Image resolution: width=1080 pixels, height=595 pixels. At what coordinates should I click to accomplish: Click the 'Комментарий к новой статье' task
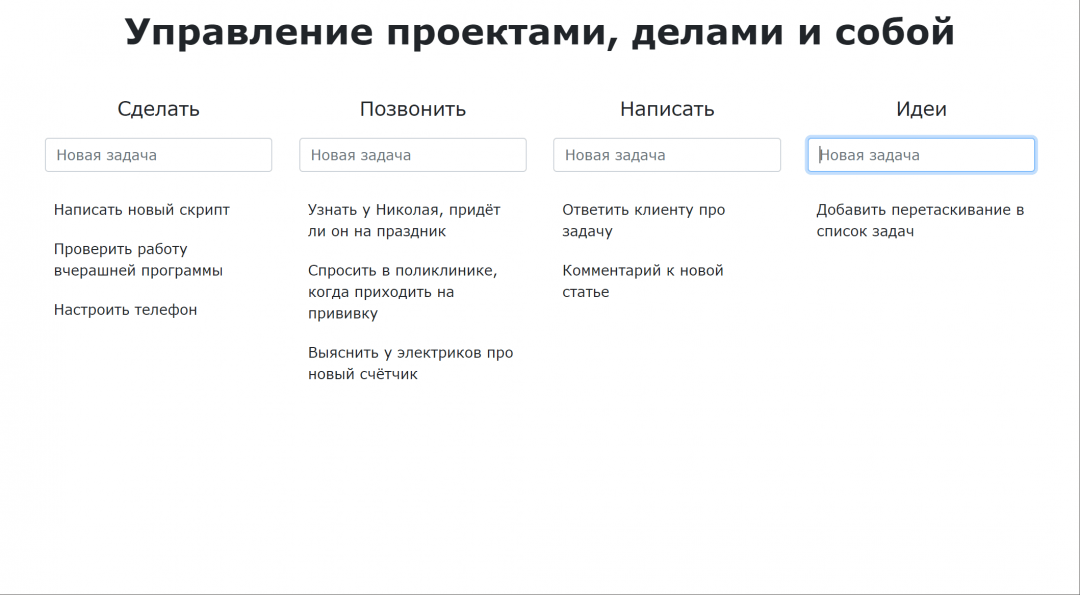pyautogui.click(x=642, y=281)
